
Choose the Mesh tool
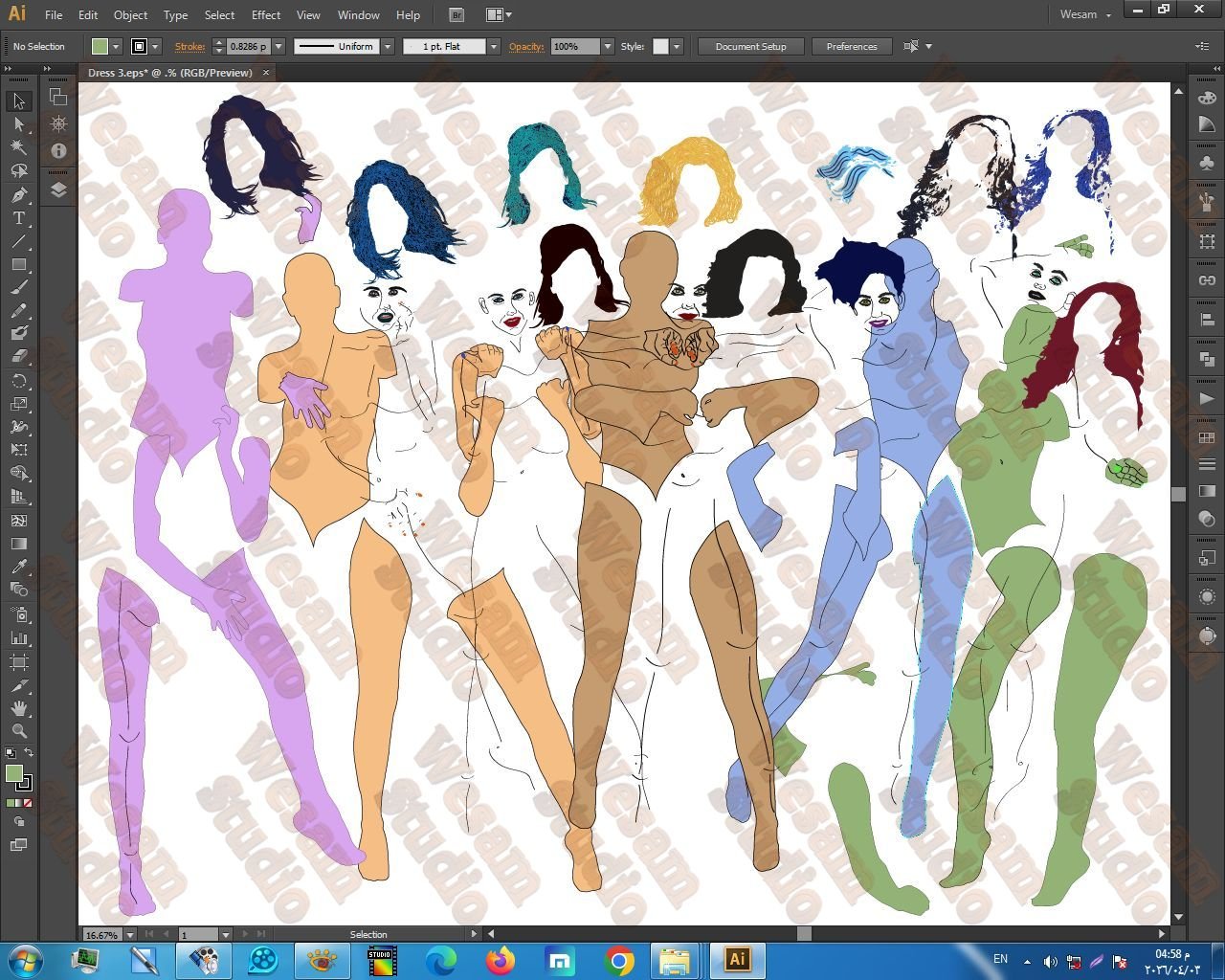19,521
